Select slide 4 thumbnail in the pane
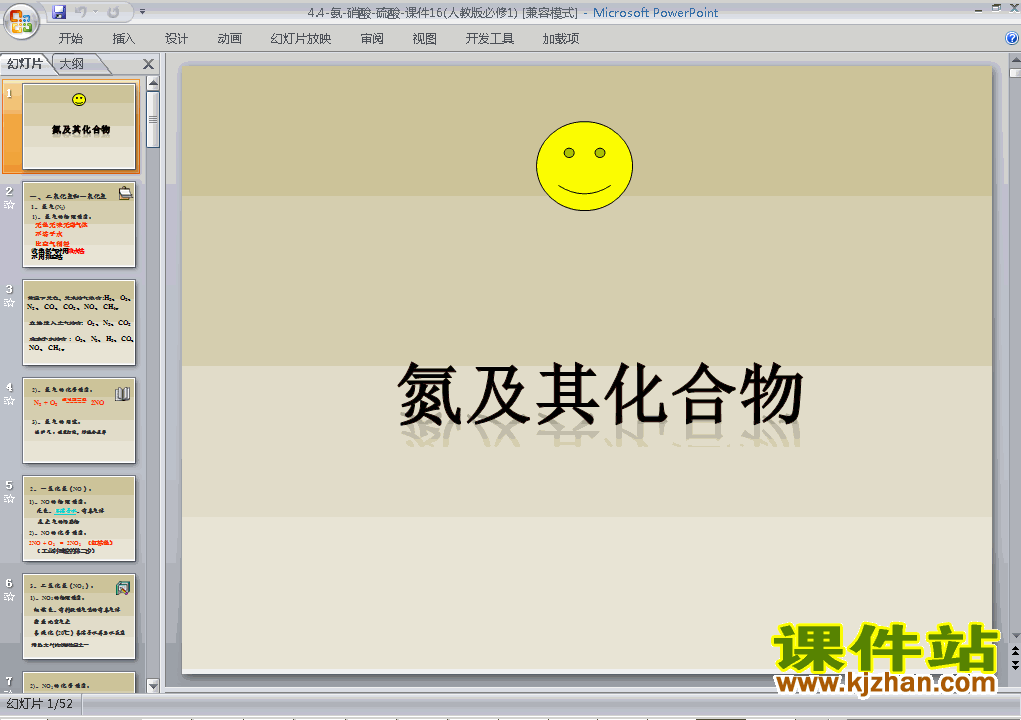This screenshot has height=720, width=1021. 79,421
